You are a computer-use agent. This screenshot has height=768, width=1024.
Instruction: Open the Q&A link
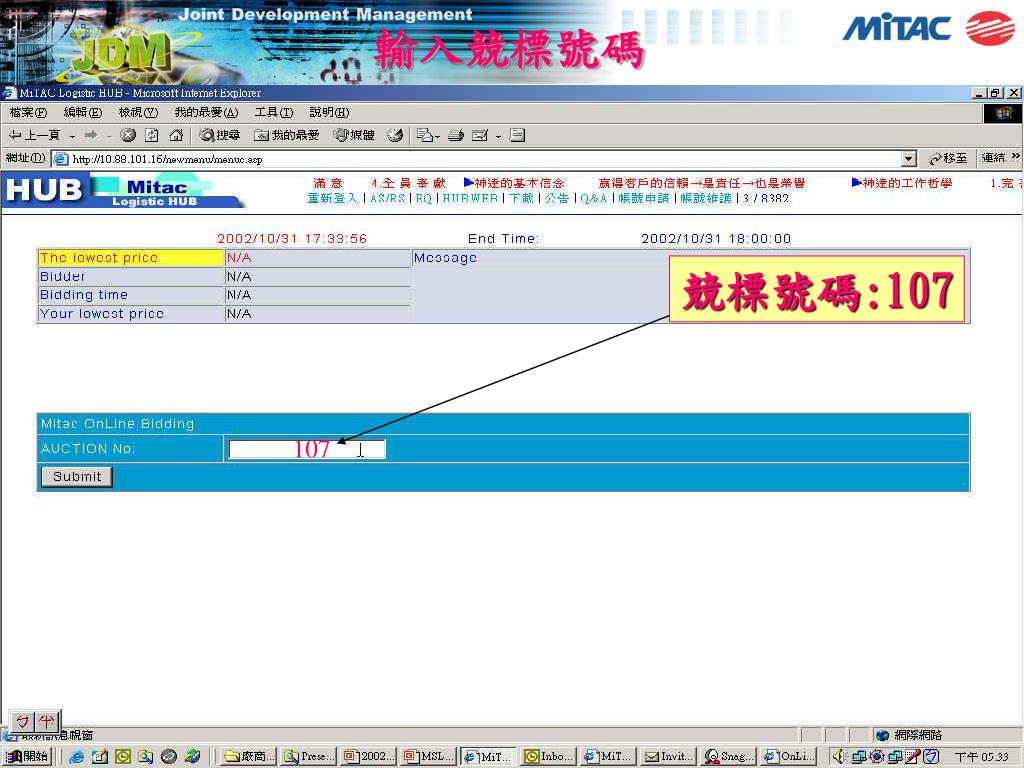tap(593, 198)
